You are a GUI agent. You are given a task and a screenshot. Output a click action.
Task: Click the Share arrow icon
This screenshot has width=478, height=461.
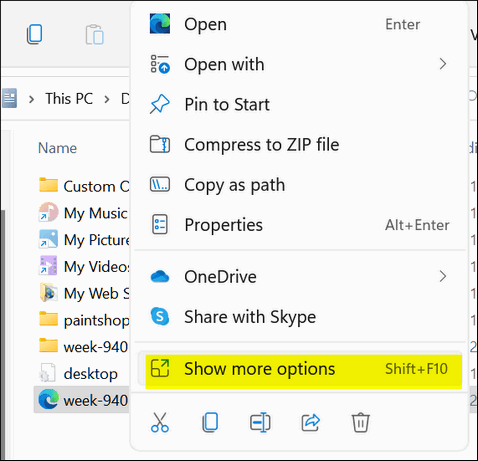click(x=311, y=422)
